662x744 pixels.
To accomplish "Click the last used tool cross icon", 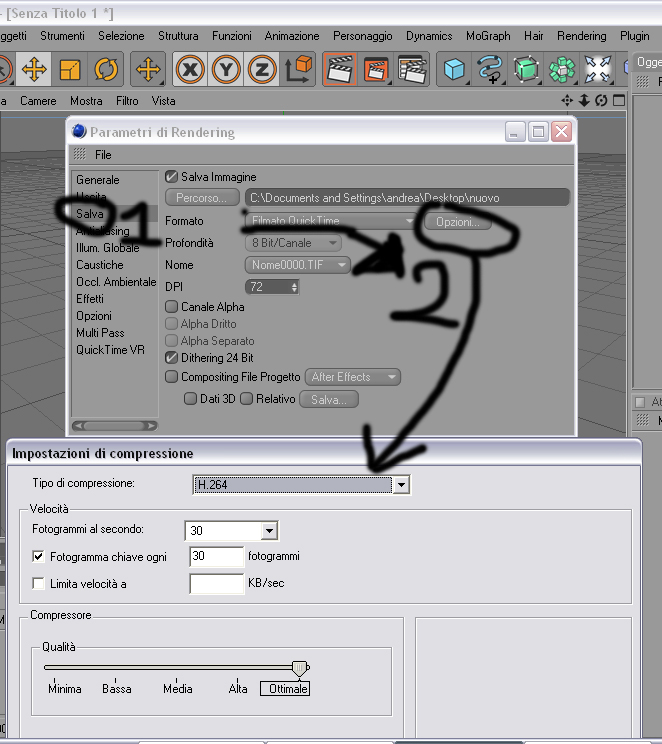I will pyautogui.click(x=148, y=69).
